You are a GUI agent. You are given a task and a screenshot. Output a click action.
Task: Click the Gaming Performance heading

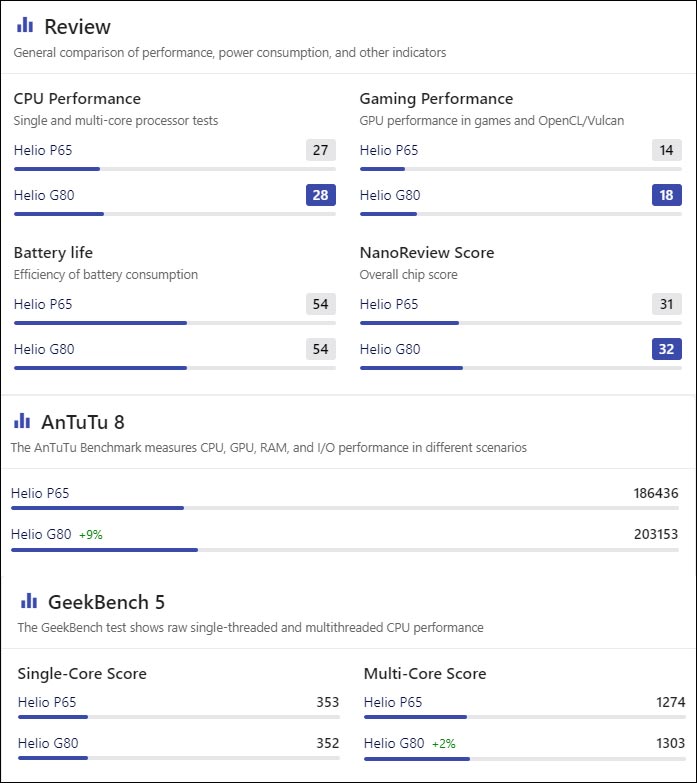436,99
